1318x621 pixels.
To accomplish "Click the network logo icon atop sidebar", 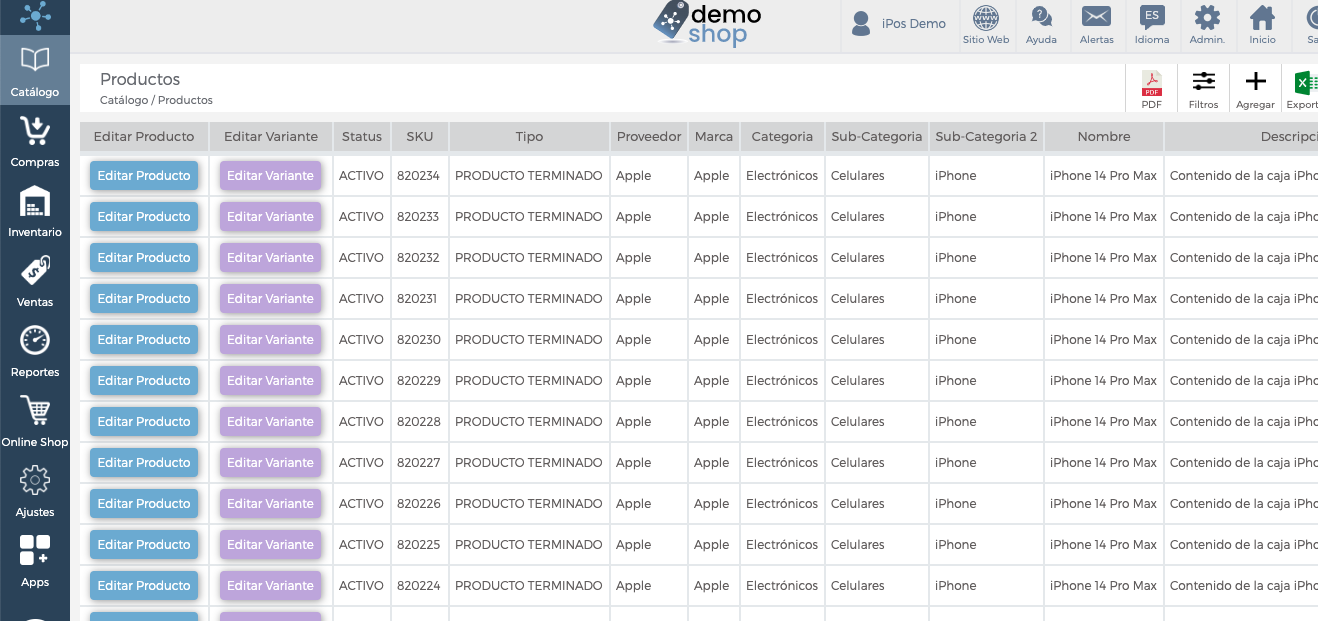I will click(35, 16).
